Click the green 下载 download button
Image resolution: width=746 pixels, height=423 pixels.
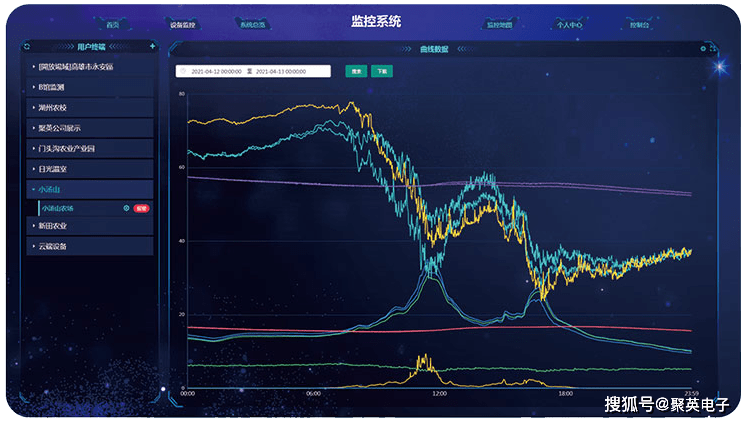coord(381,72)
